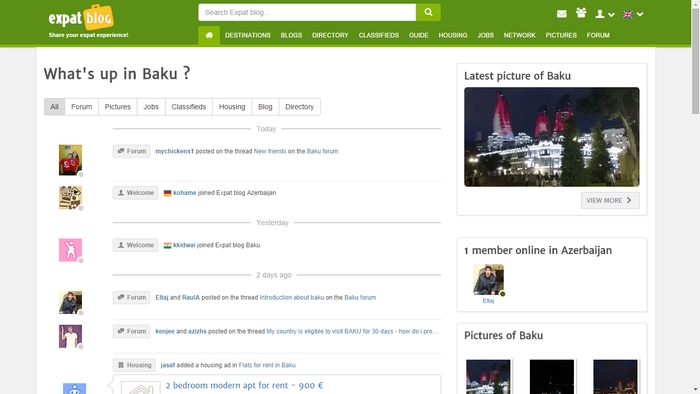Click the Expat blog logo
The image size is (700, 394).
[81, 18]
